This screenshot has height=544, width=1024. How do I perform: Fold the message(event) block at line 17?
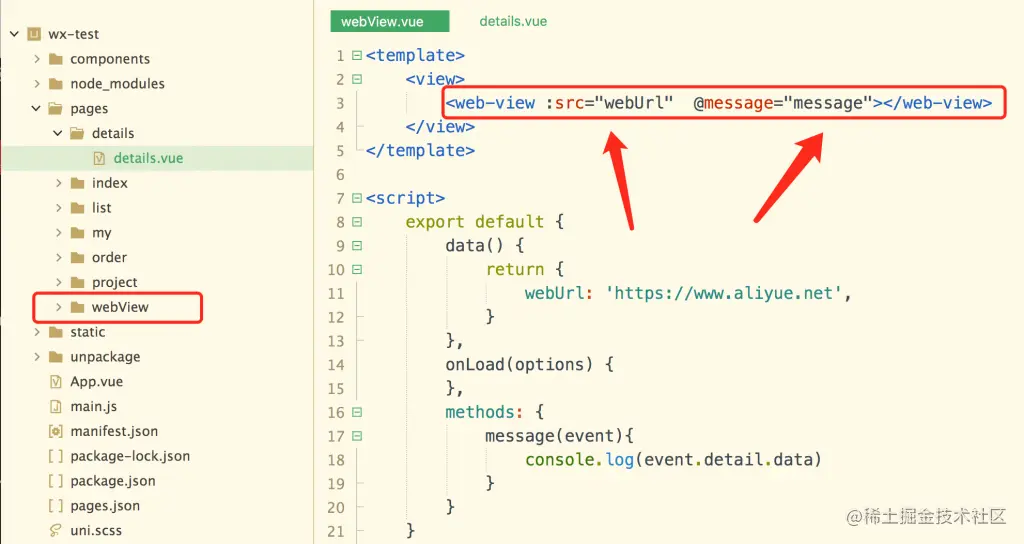pos(357,436)
